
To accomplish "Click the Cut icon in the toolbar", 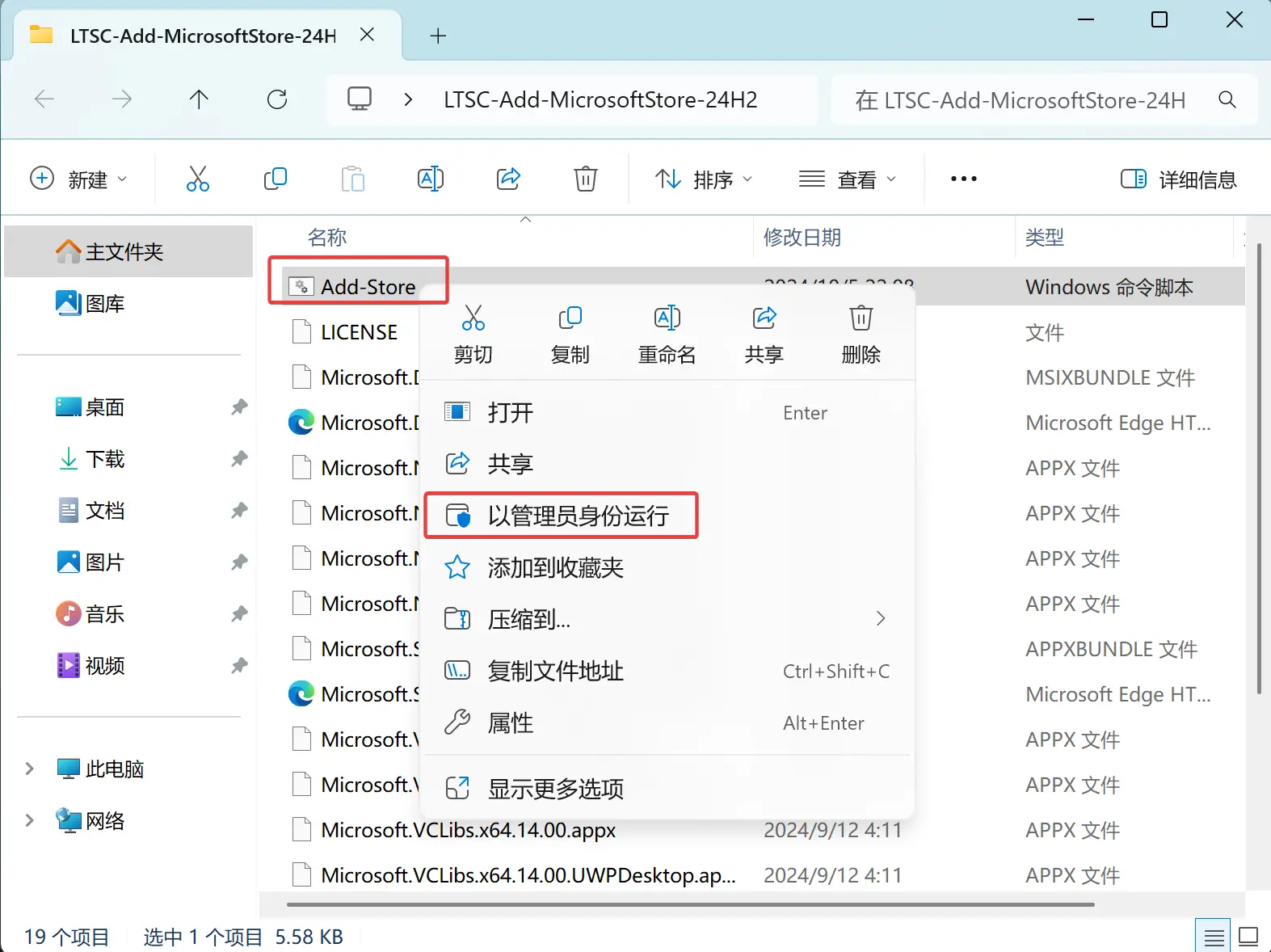I will tap(197, 179).
